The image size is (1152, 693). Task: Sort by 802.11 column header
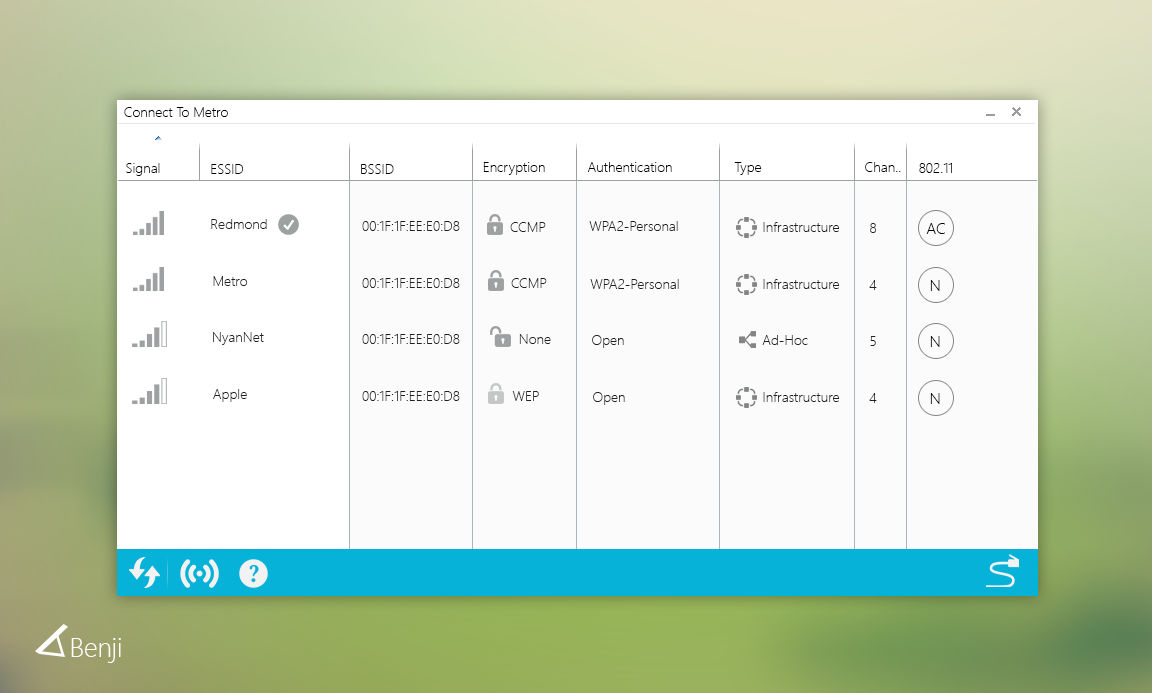coord(935,168)
